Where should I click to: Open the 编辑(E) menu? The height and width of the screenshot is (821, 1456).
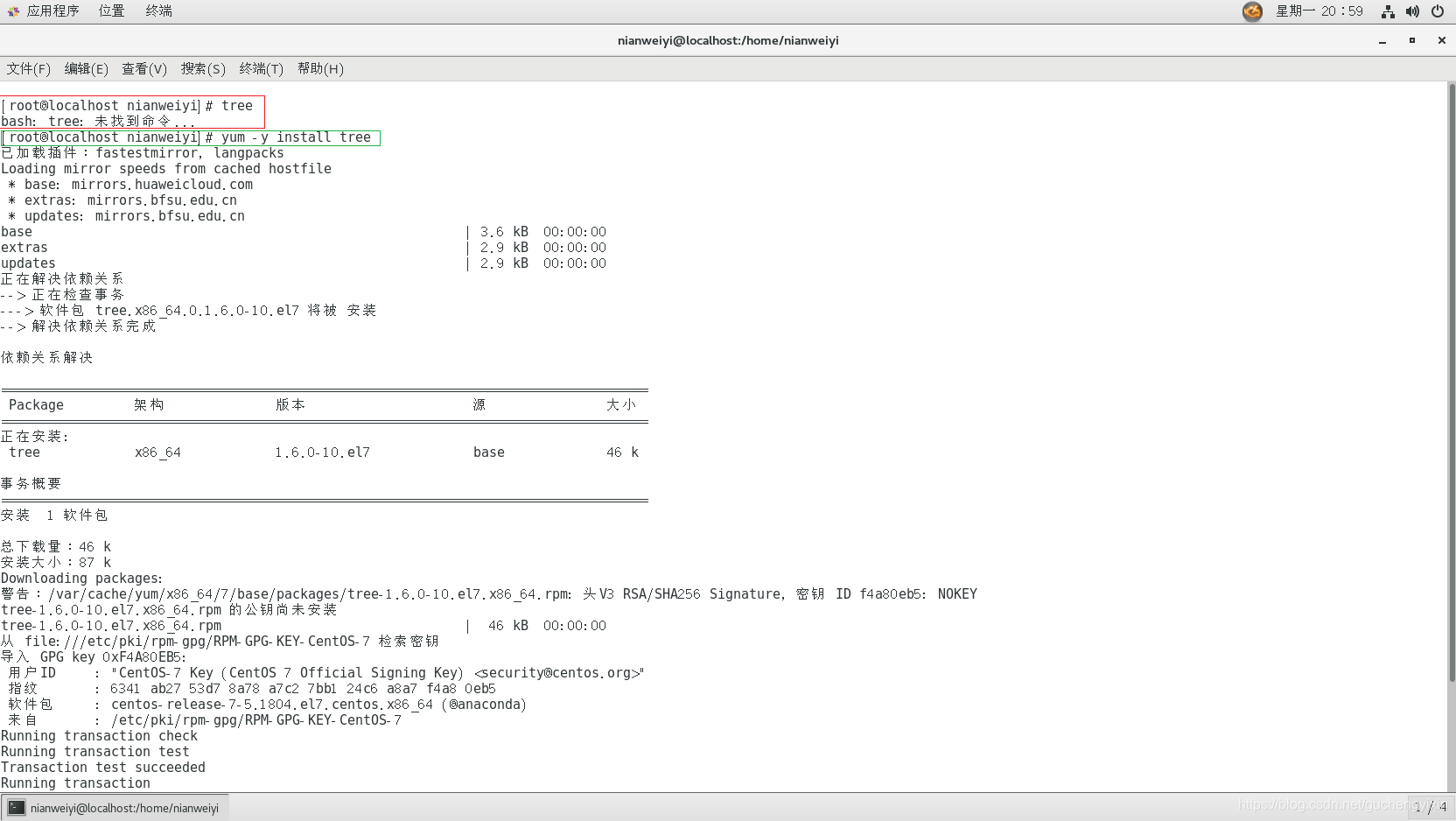pos(87,69)
